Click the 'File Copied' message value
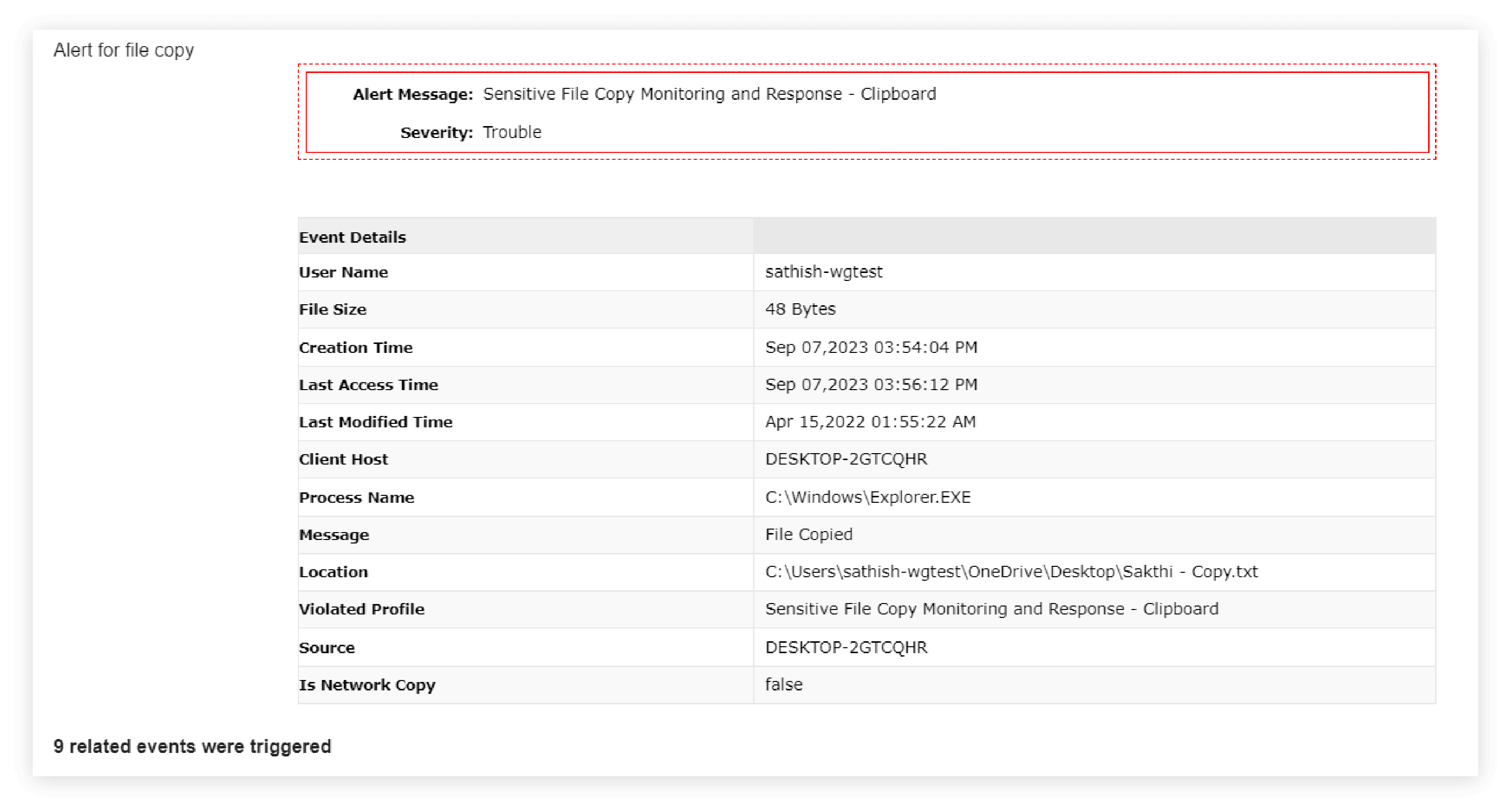This screenshot has width=1511, height=812. click(x=808, y=535)
